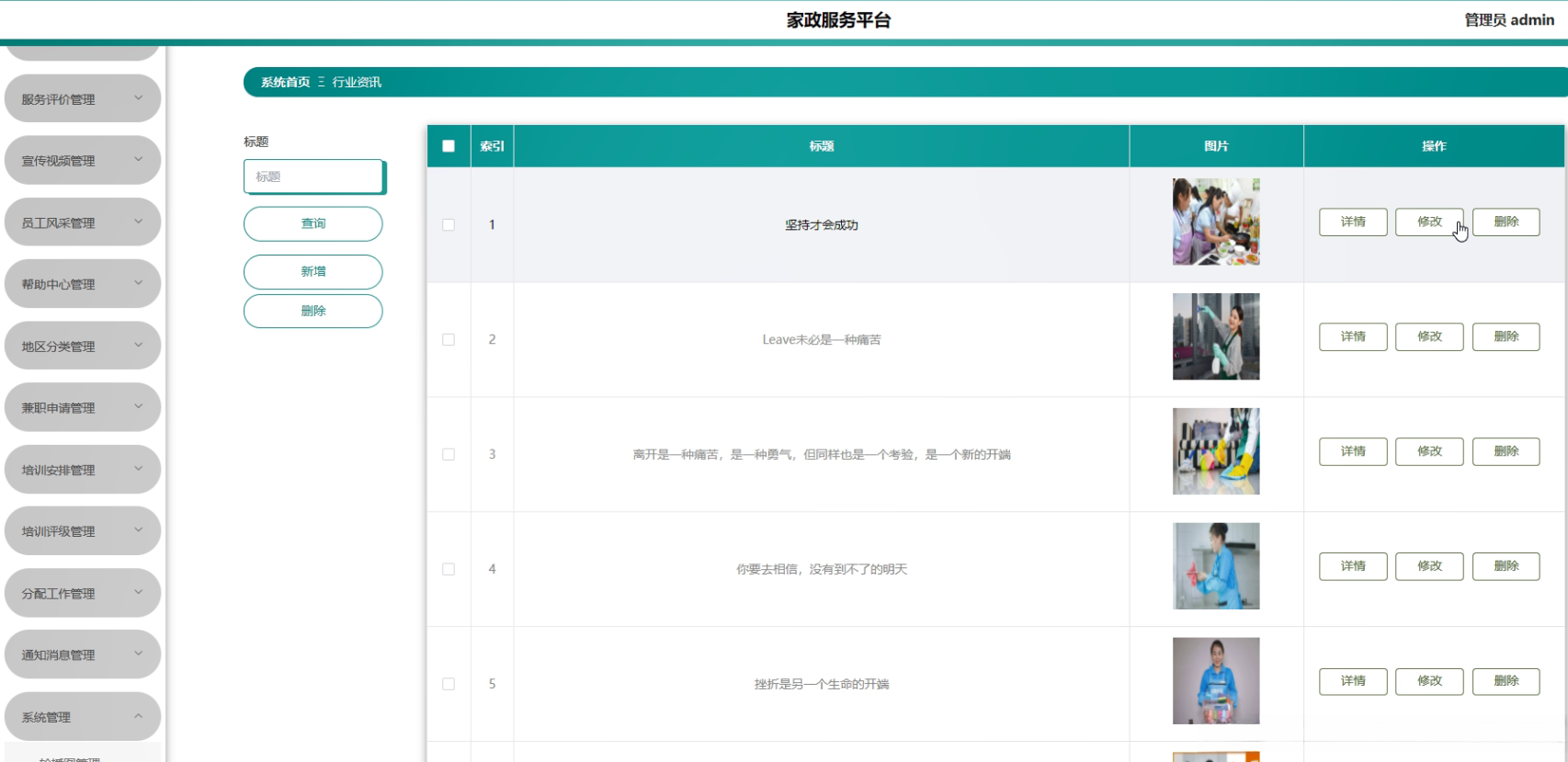Click 修改 for the index 4 row
Viewport: 1568px width, 762px height.
(x=1429, y=566)
